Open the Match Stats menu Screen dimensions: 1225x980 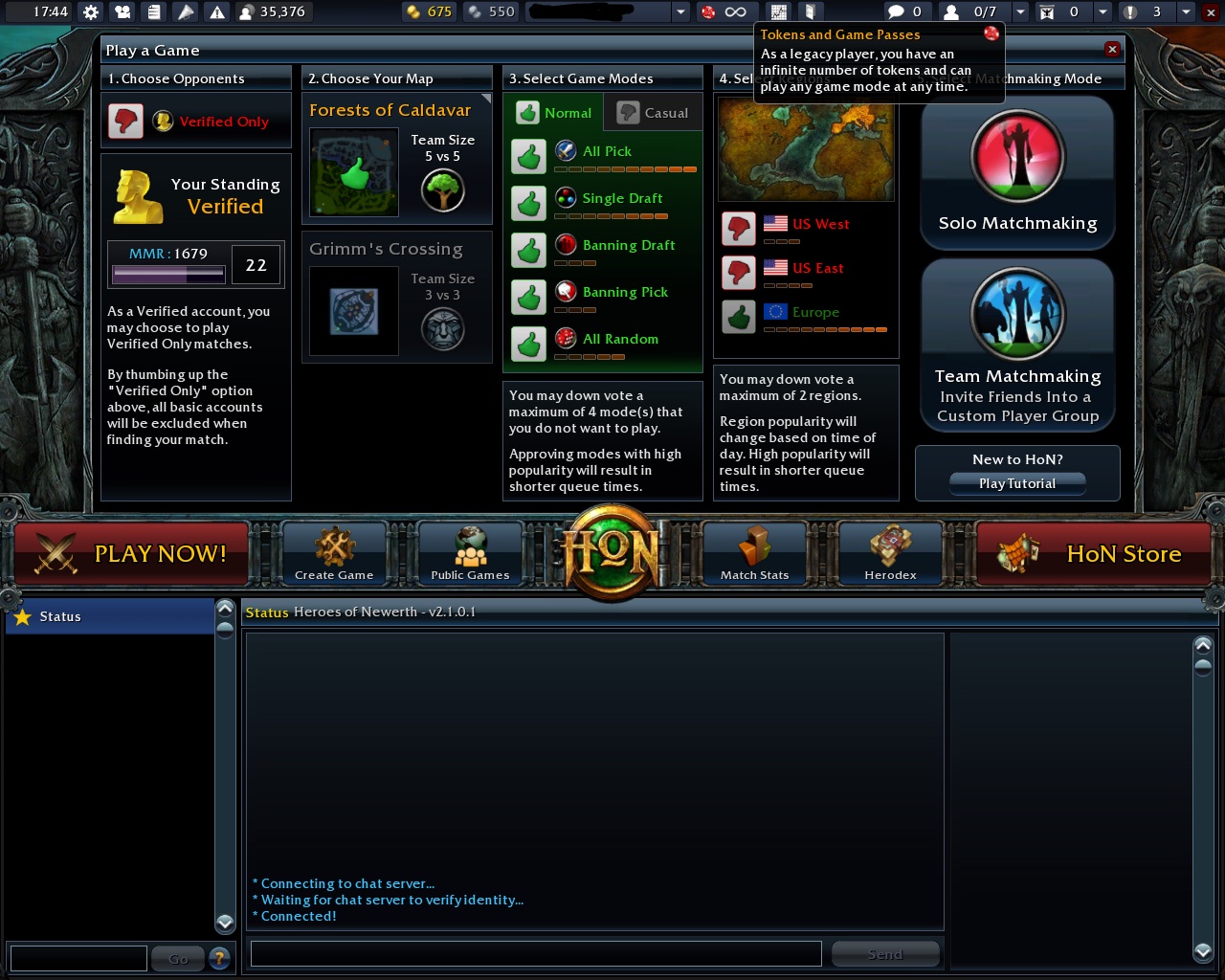click(755, 553)
